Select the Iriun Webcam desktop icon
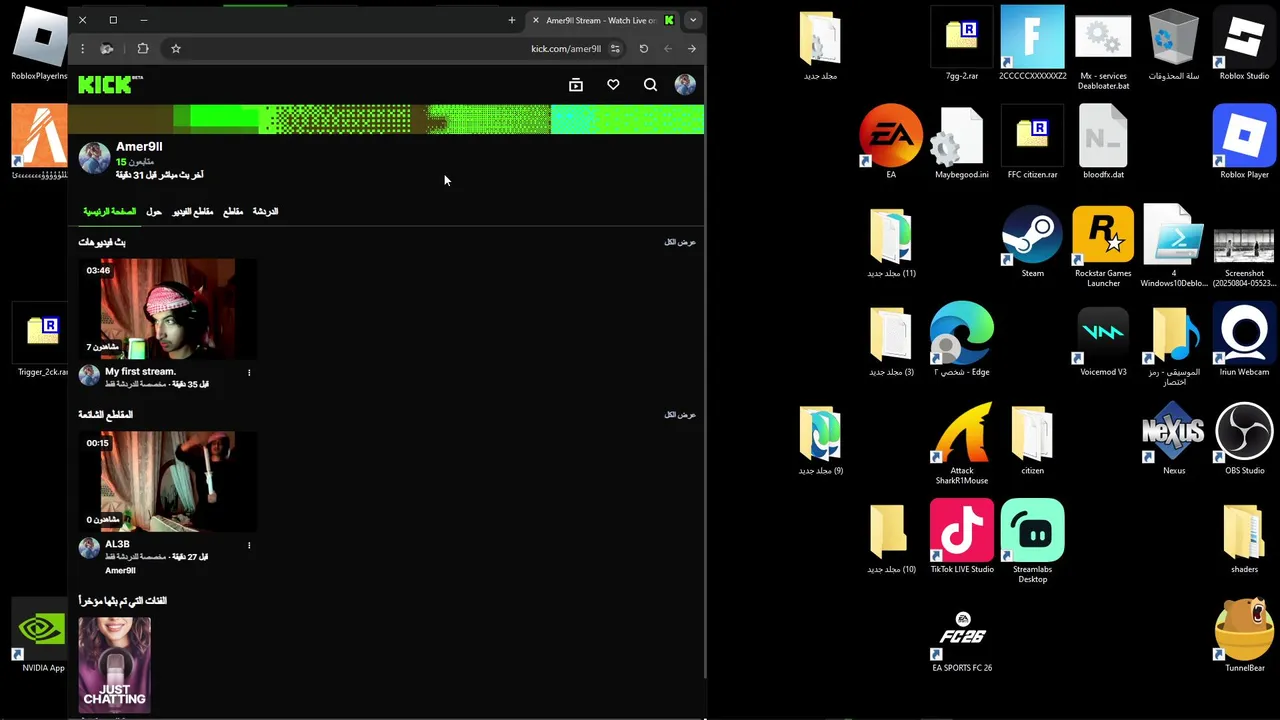1280x720 pixels. click(x=1244, y=340)
